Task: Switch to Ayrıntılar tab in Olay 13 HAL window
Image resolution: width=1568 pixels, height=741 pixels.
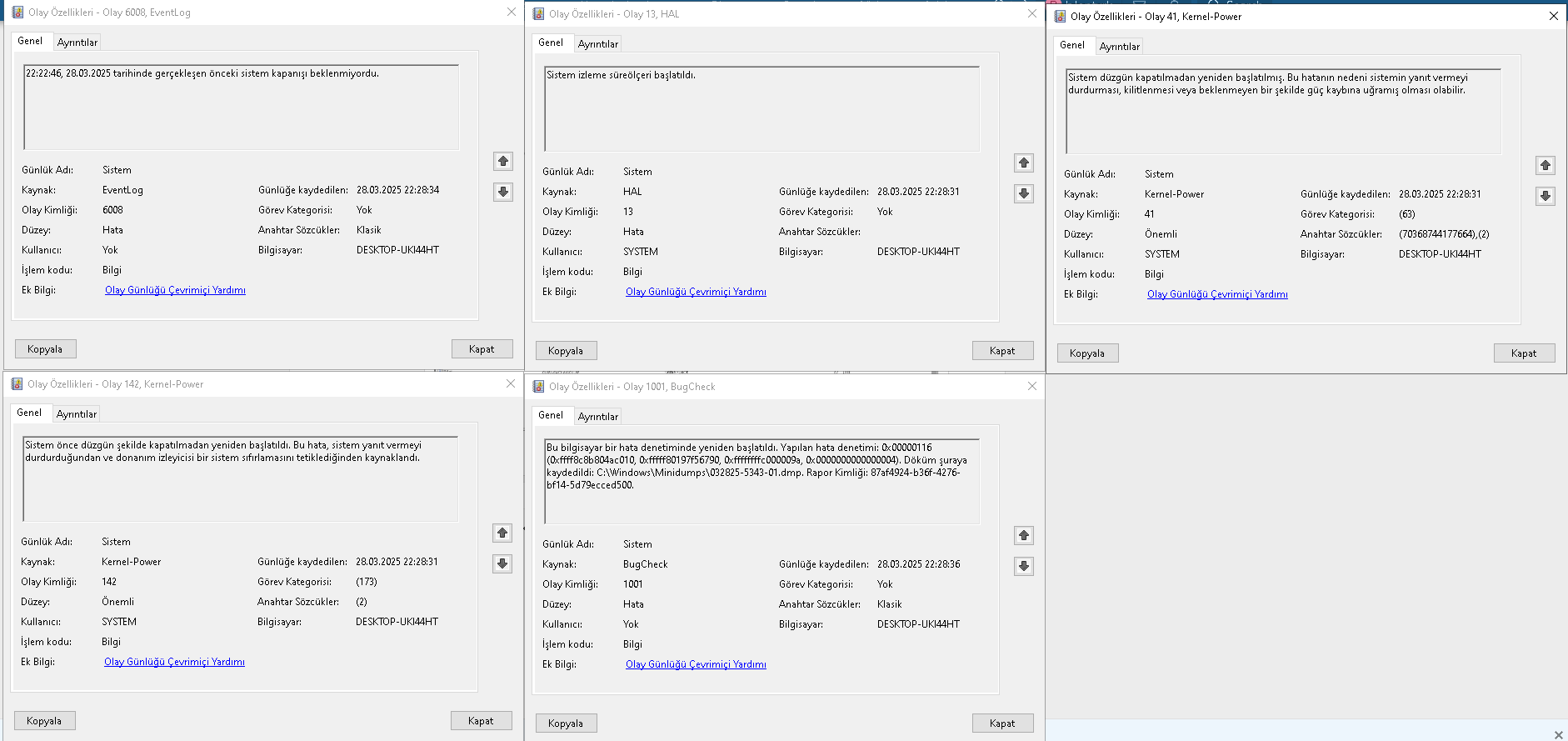Action: click(x=598, y=44)
